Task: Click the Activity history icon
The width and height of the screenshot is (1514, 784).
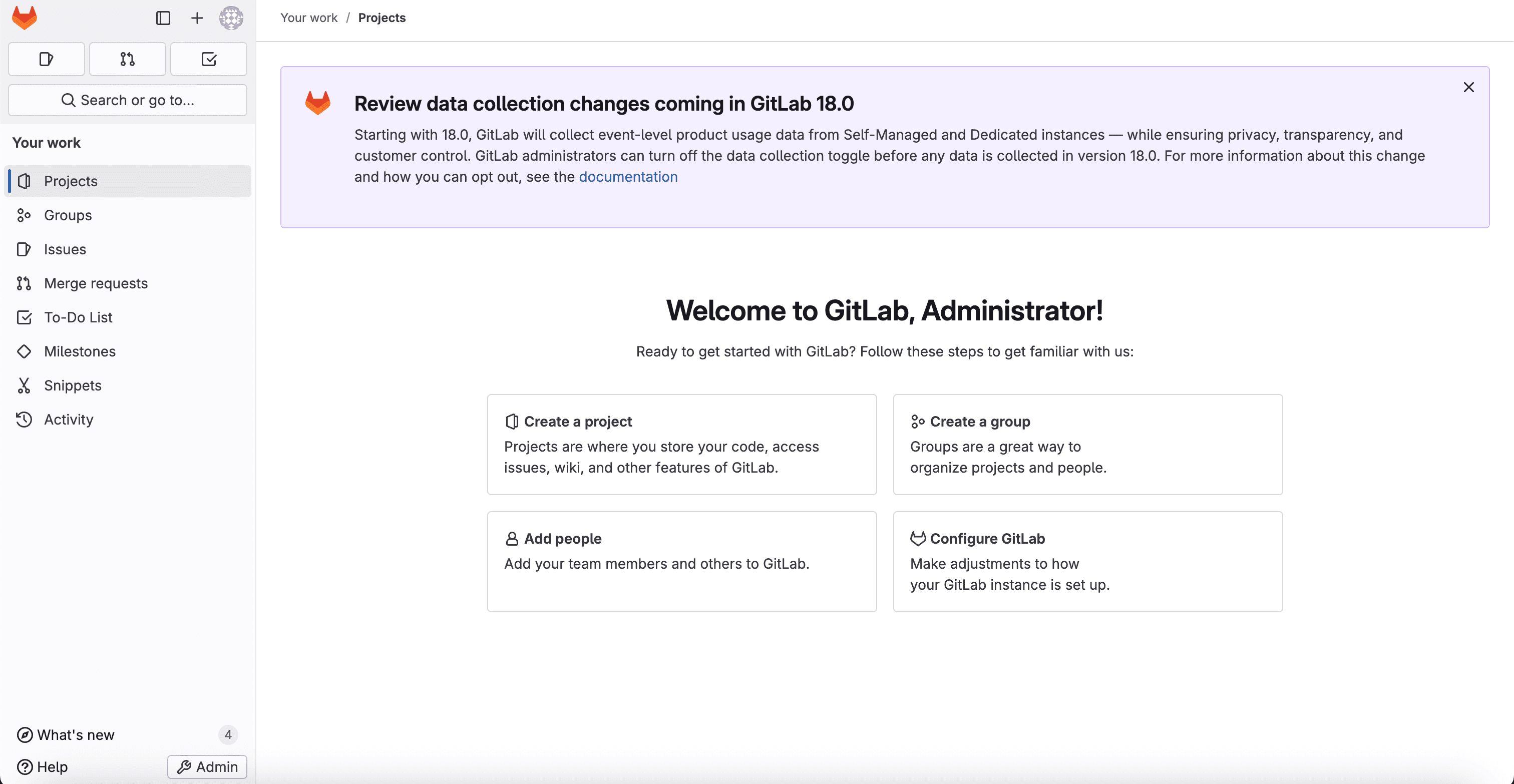Action: point(24,420)
